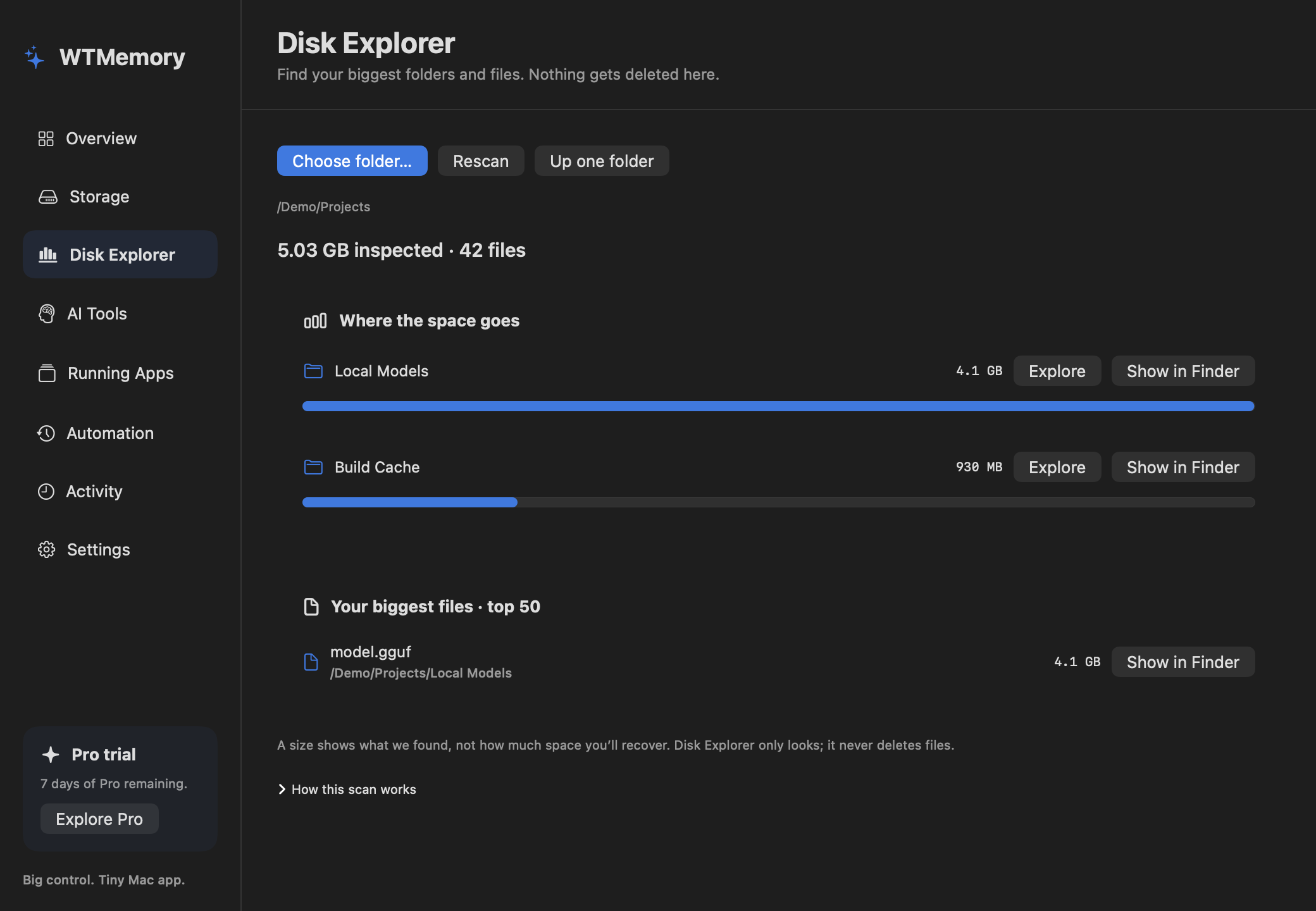Click the Explore Pro button
This screenshot has height=911, width=1316.
click(99, 819)
